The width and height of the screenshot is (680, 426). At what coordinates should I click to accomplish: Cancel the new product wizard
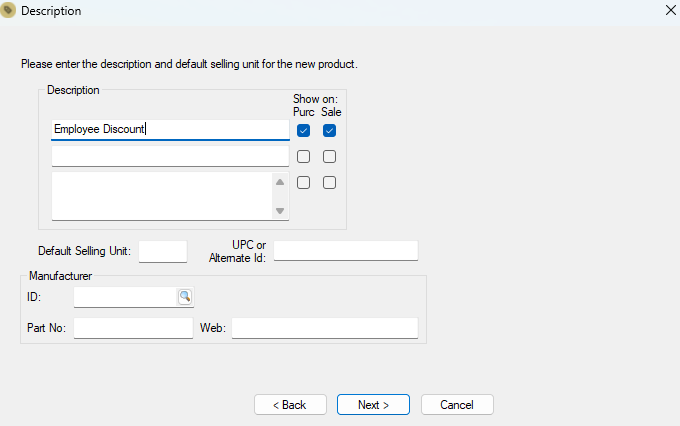click(x=457, y=405)
